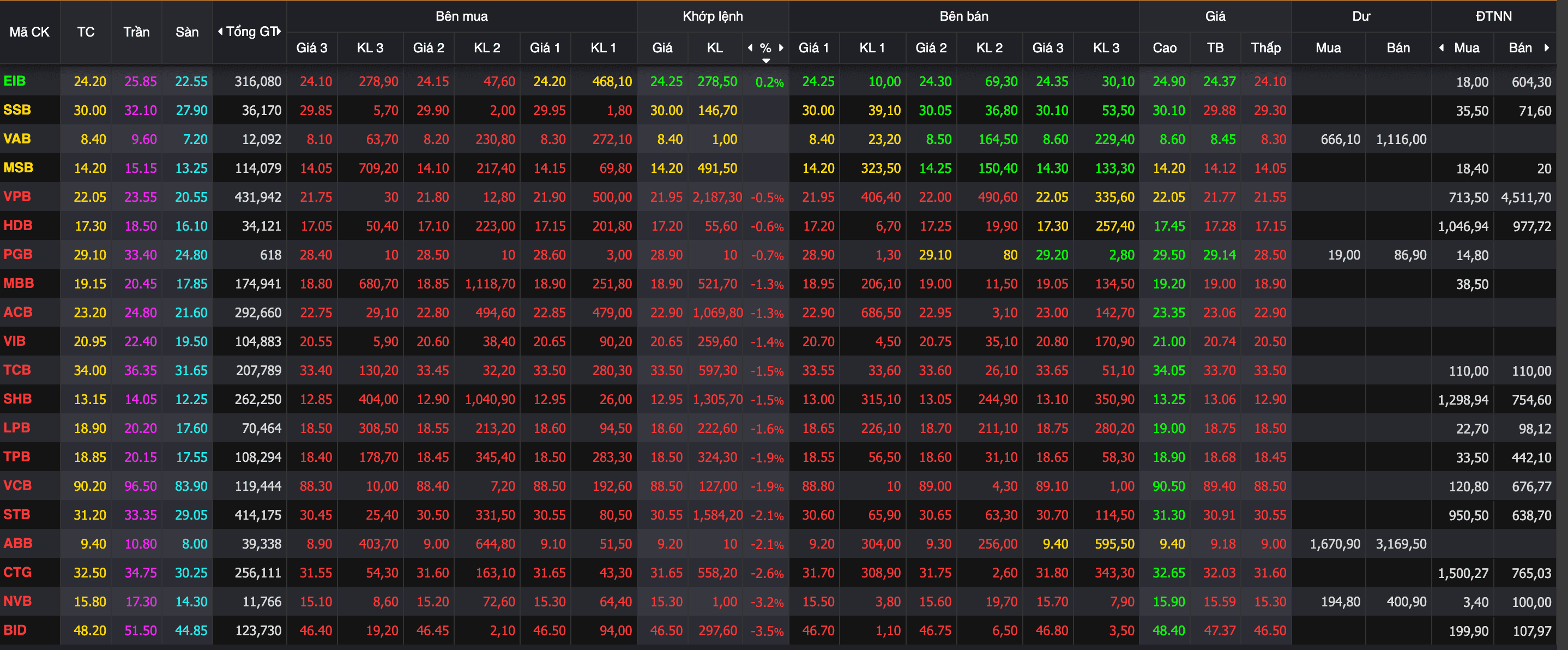Click the Mua header under Dư

click(x=1328, y=48)
